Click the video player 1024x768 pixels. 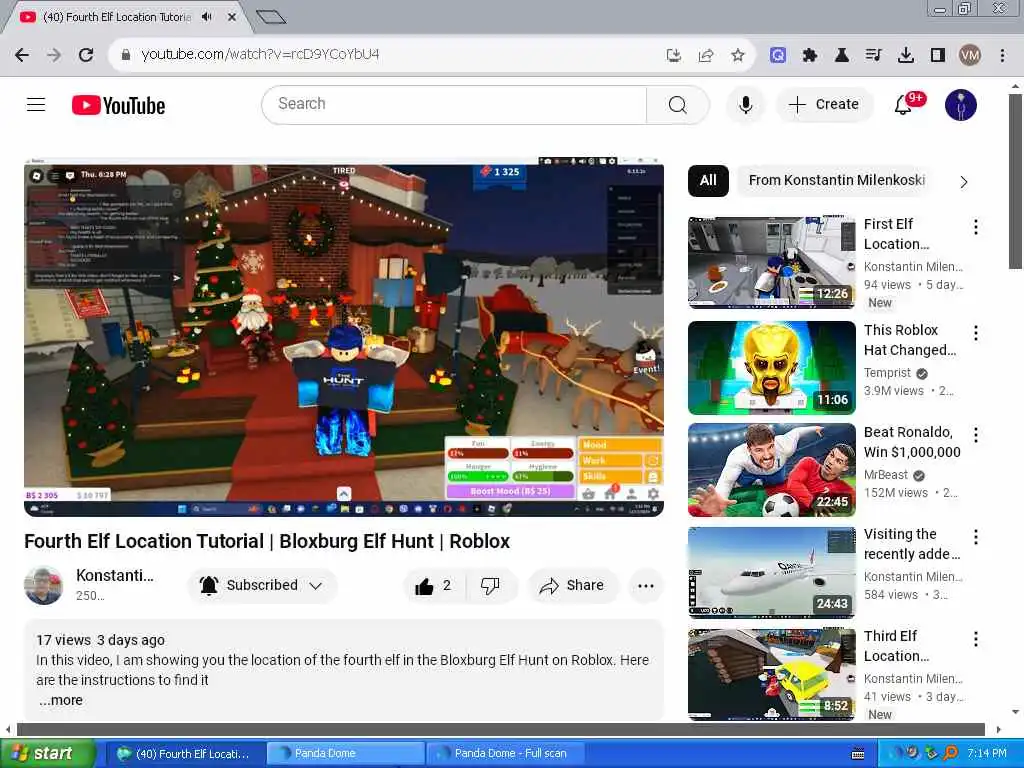[x=344, y=337]
